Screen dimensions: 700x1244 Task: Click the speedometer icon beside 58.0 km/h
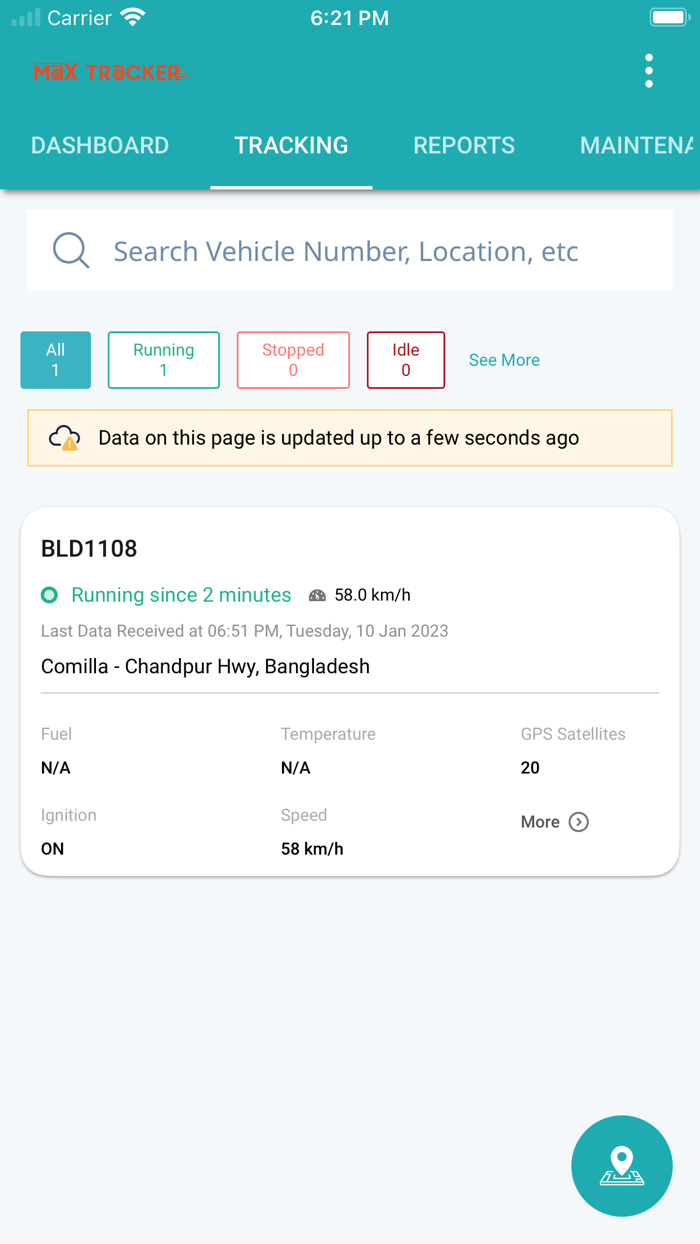[x=318, y=594]
